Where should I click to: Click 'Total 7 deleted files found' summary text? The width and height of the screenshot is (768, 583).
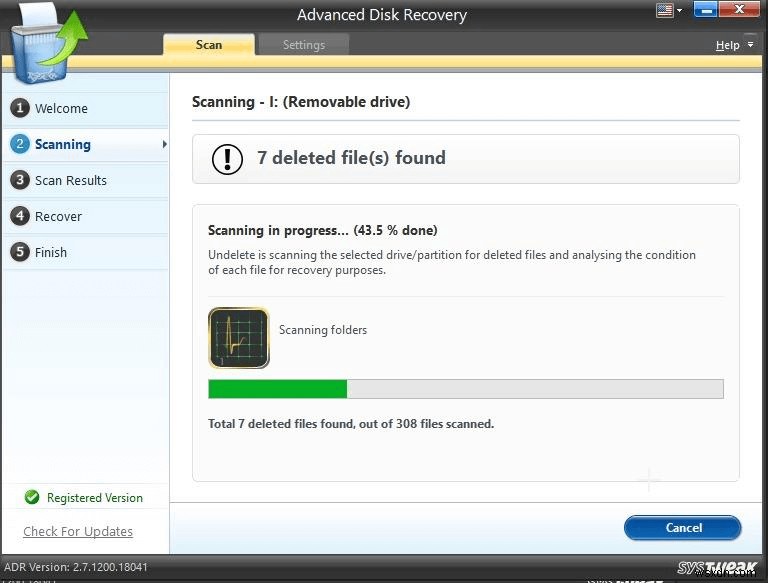[x=351, y=424]
